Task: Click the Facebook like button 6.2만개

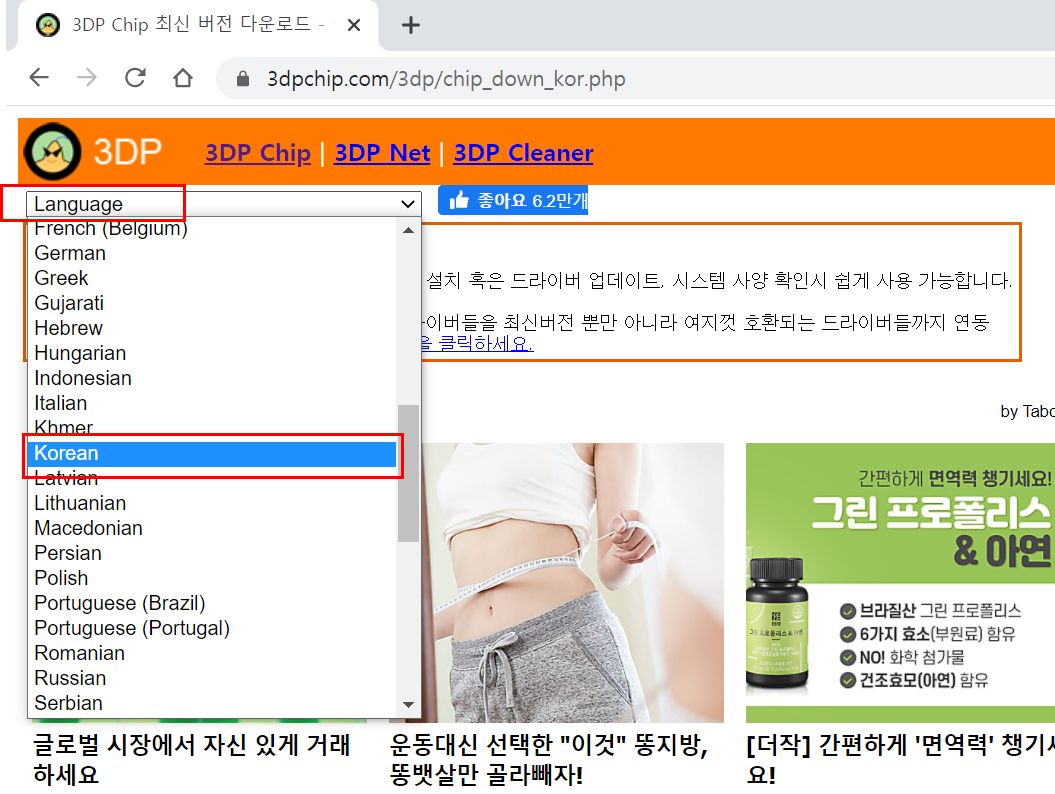Action: click(513, 201)
